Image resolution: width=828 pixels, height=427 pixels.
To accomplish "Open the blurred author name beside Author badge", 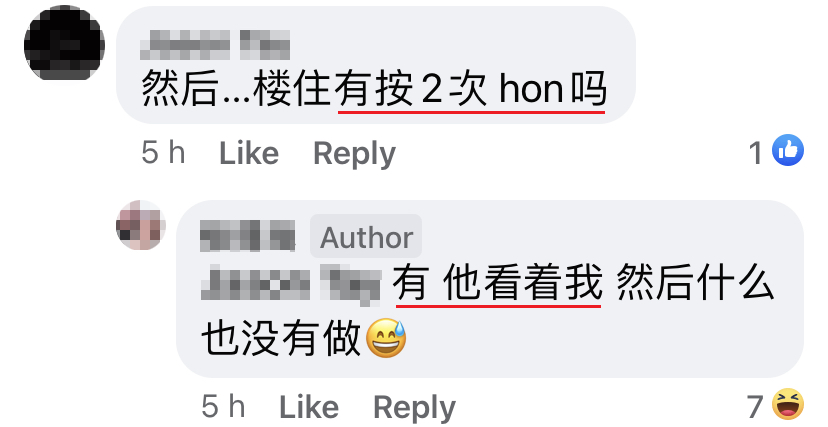I will [248, 236].
